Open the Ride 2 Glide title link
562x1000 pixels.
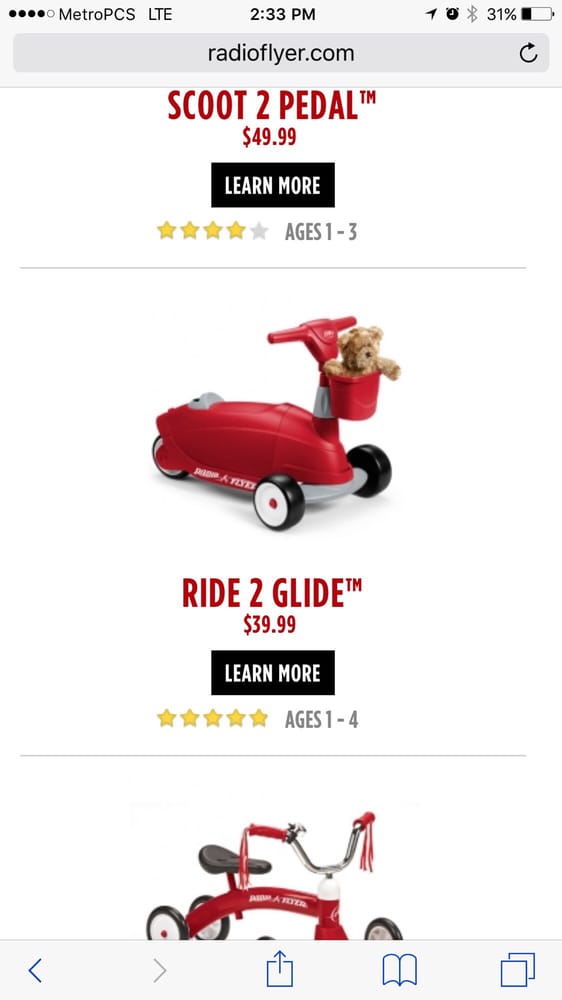point(272,593)
